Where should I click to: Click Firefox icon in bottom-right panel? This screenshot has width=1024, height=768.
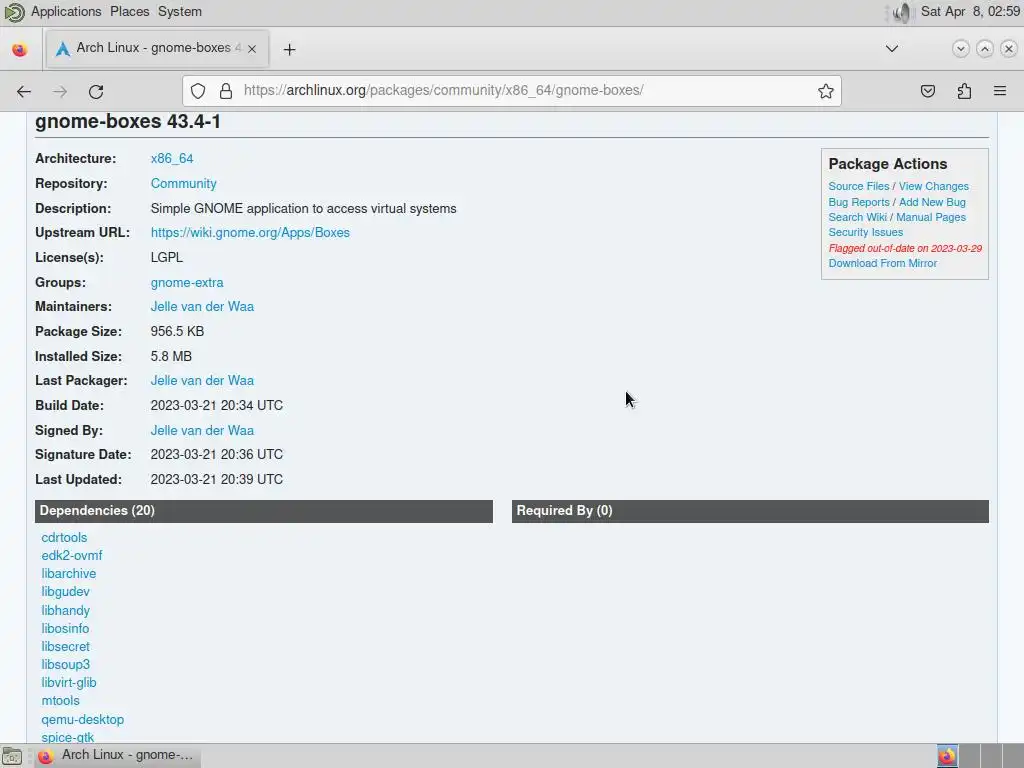pyautogui.click(x=947, y=756)
